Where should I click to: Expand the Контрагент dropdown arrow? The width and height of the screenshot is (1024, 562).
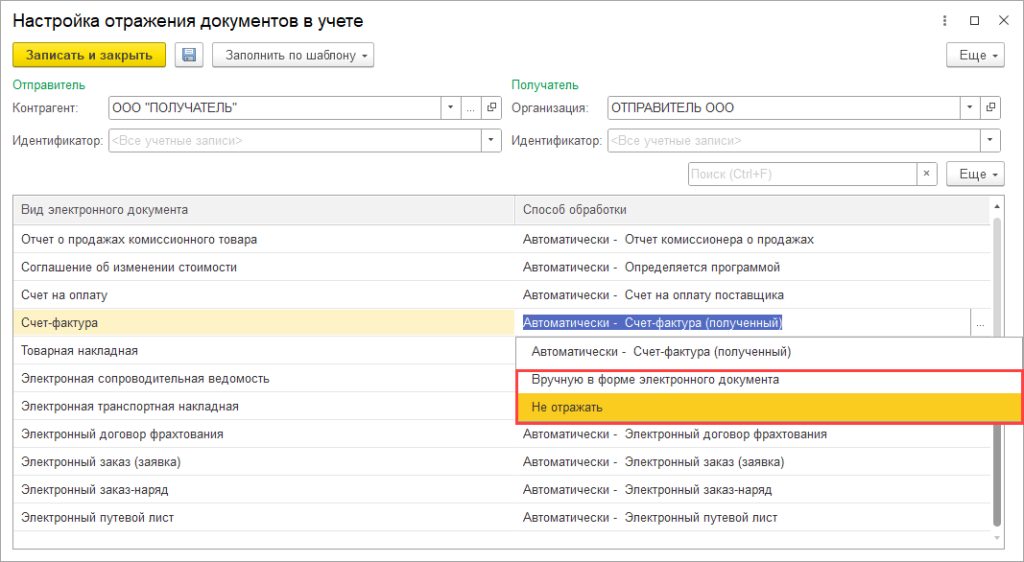click(451, 108)
